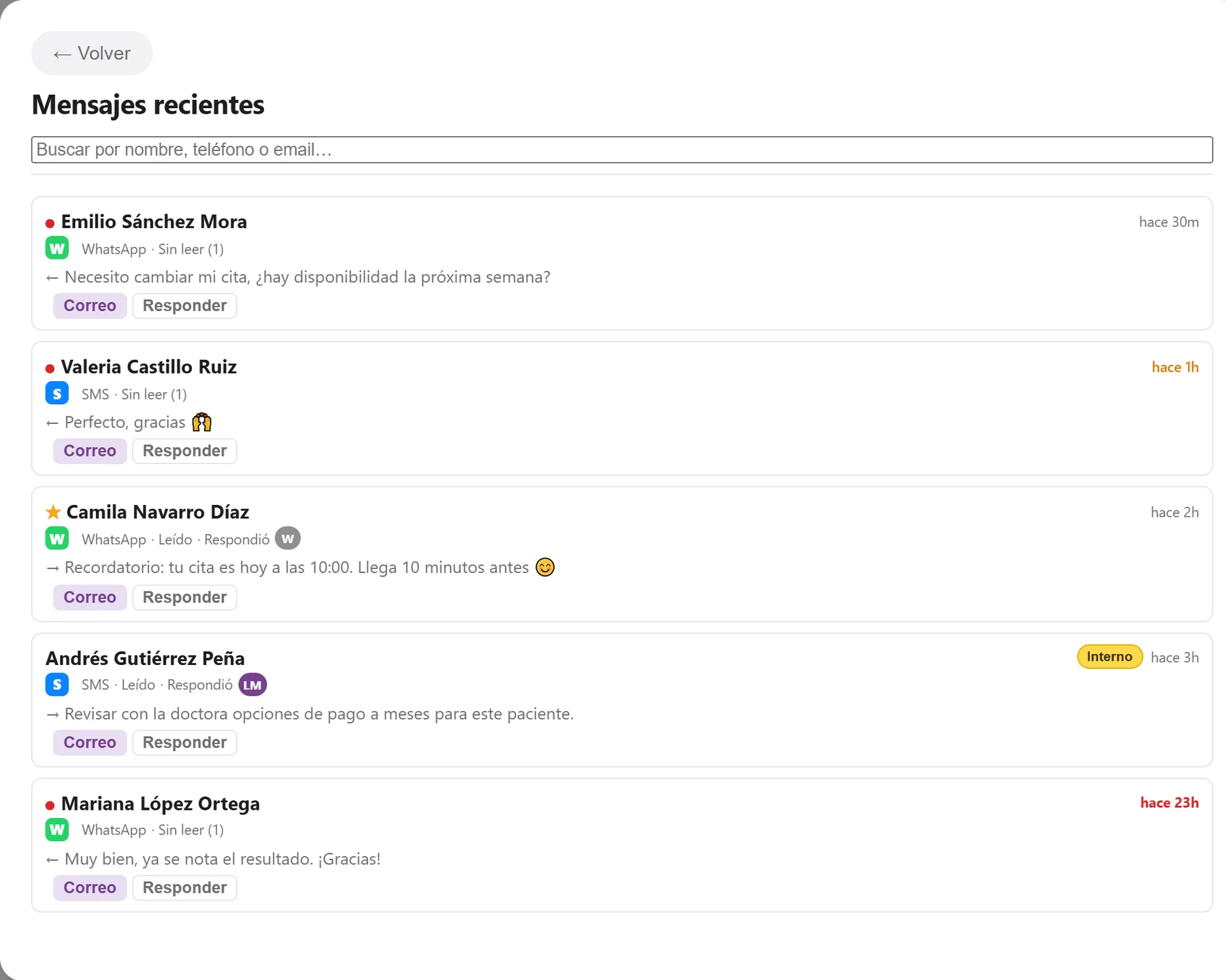Click the red unread dot beside Emilio Sánchez Mora
The width and height of the screenshot is (1225, 980).
[50, 223]
